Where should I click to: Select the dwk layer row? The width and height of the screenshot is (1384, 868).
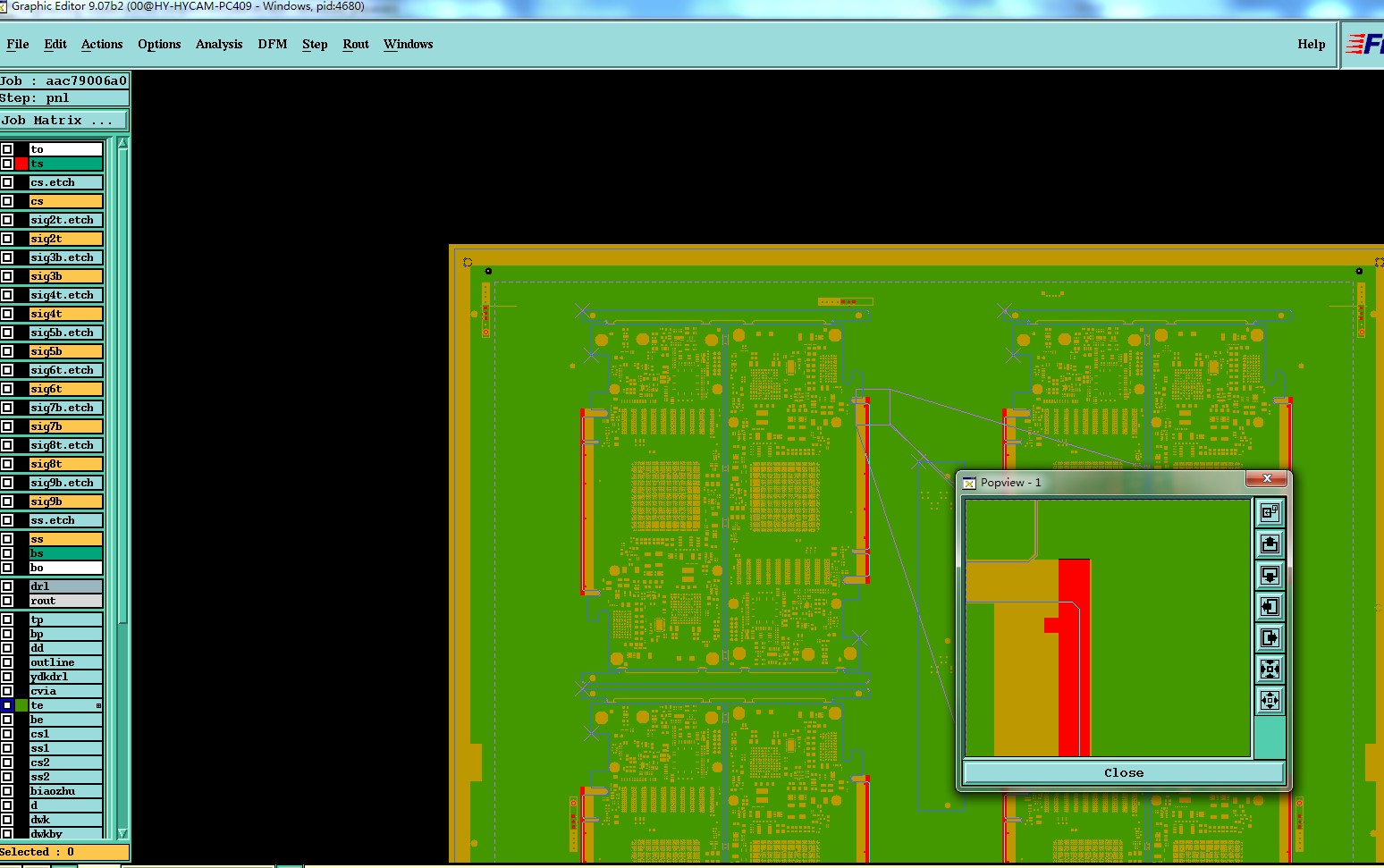pos(66,820)
